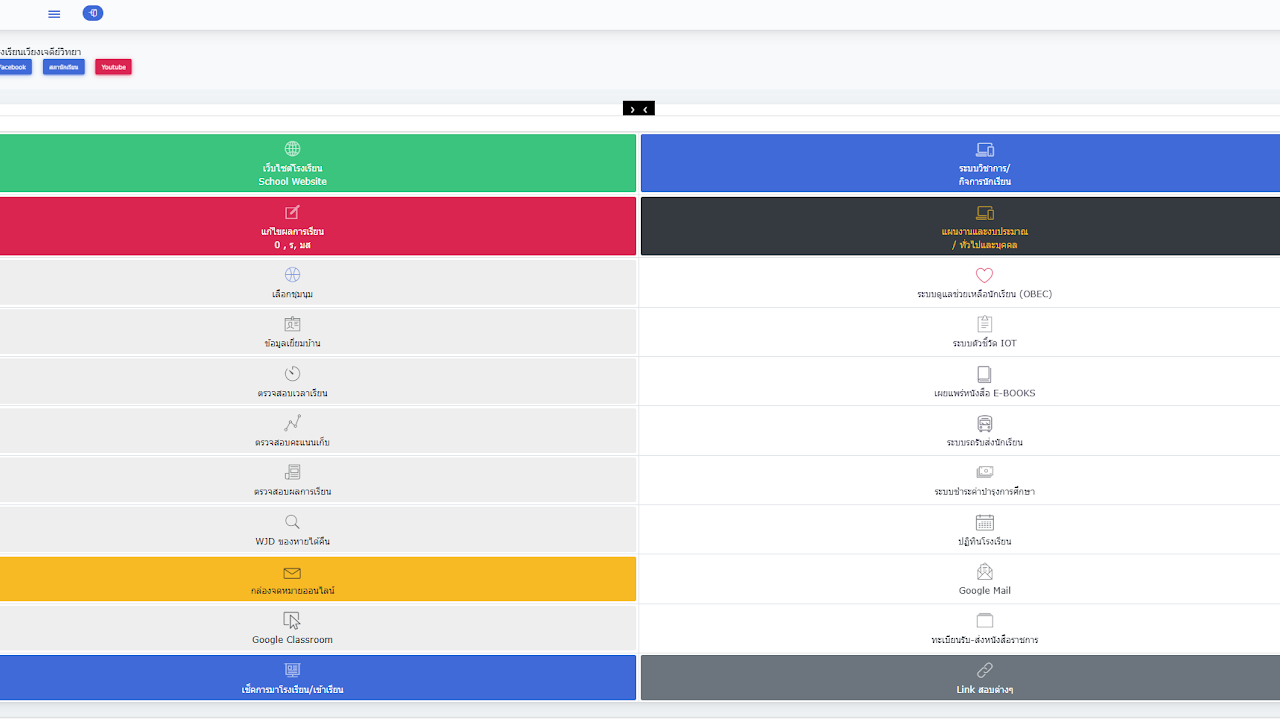Screen dimensions: 1280x719
Task: Click the red Youtube button
Action: [113, 67]
